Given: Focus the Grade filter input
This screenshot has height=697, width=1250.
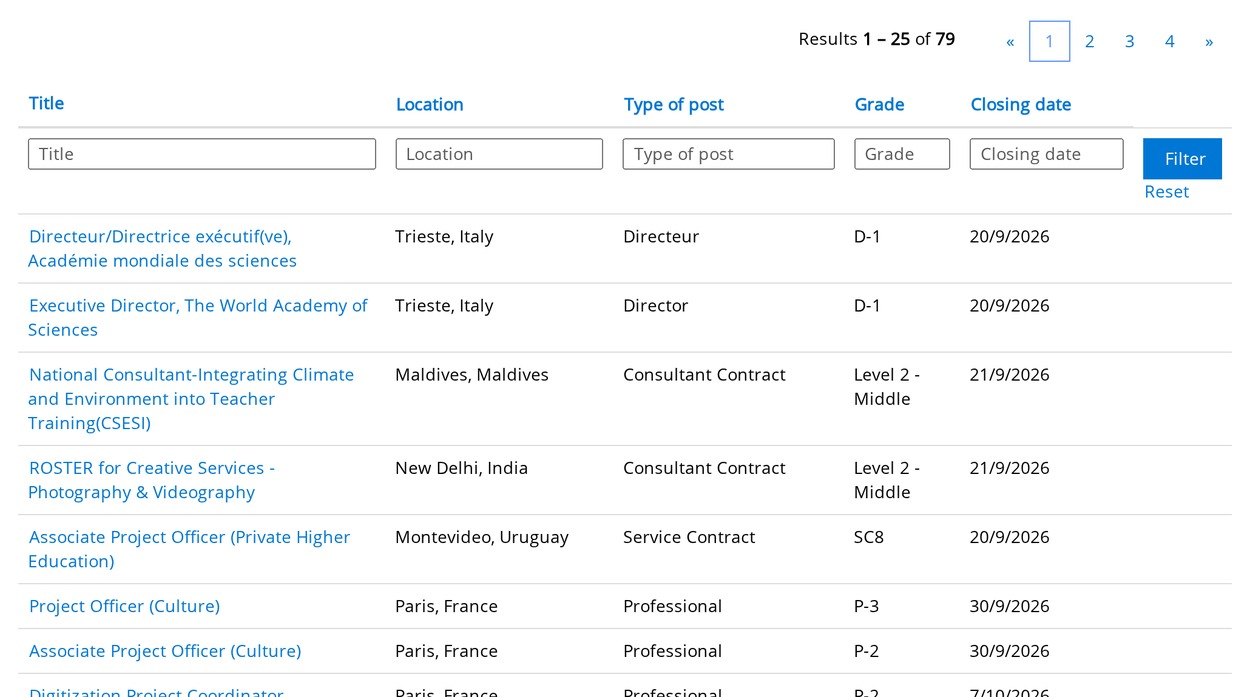Looking at the screenshot, I should pos(902,154).
